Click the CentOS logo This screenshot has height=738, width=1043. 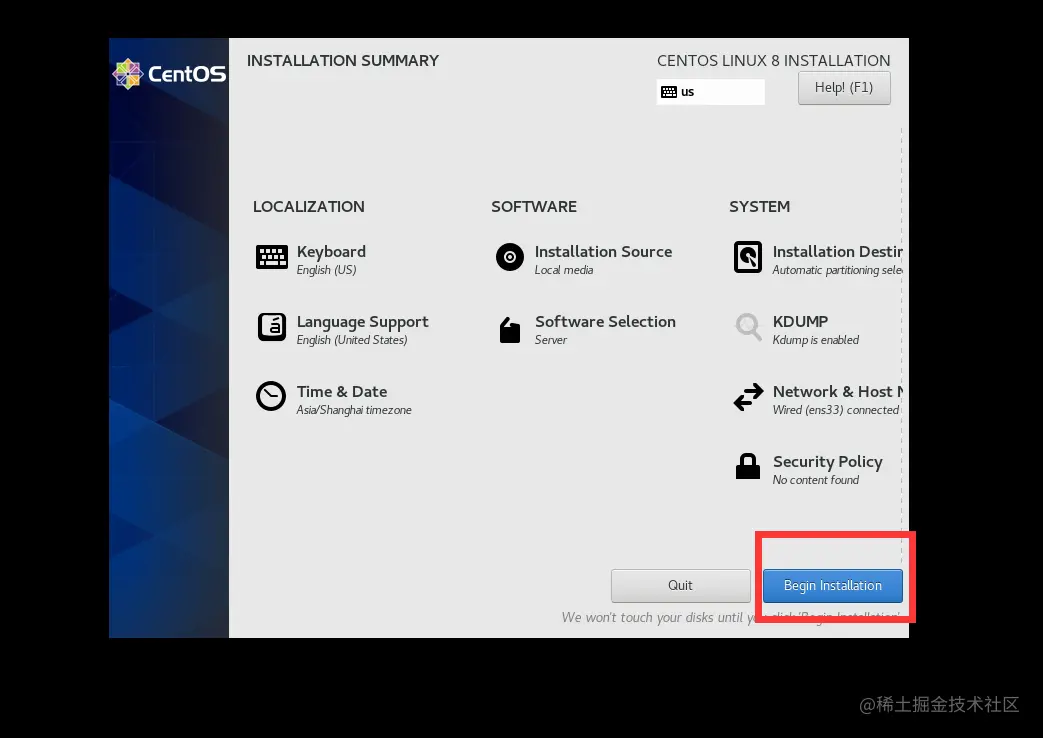point(170,74)
